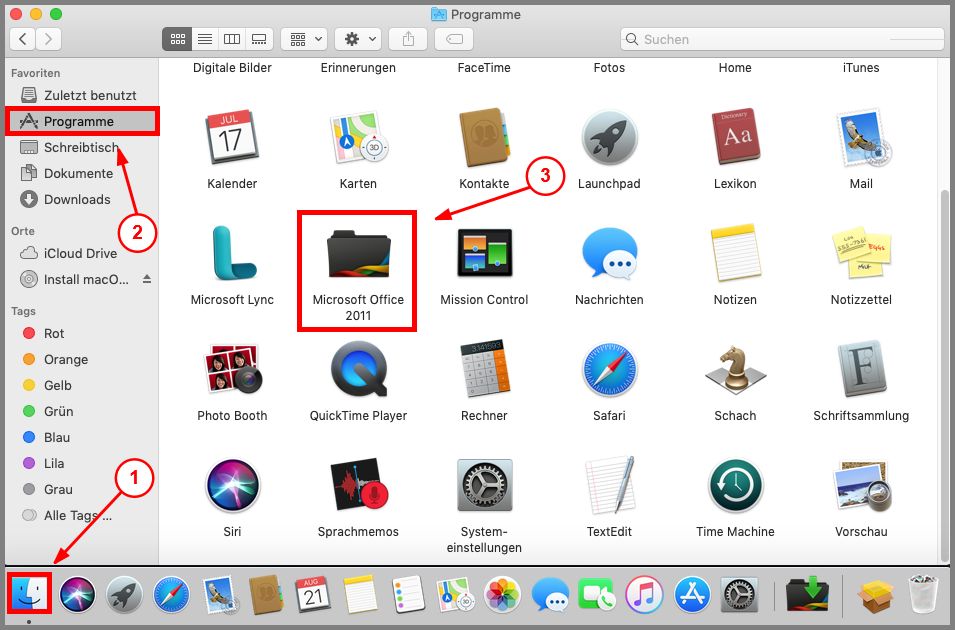Screen dimensions: 955x630
Task: Select the Grün tag
Action: [82, 411]
